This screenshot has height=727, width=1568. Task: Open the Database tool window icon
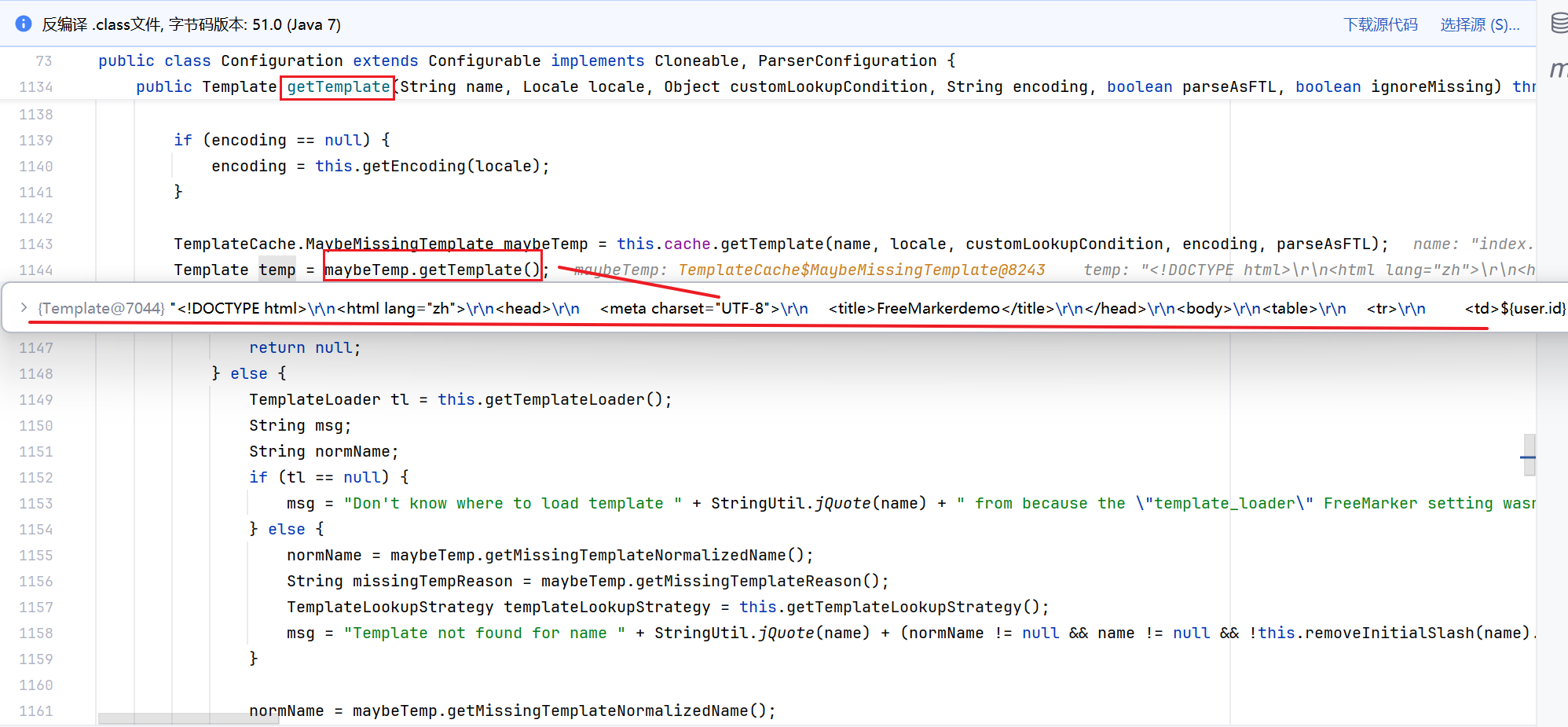coord(1559,24)
